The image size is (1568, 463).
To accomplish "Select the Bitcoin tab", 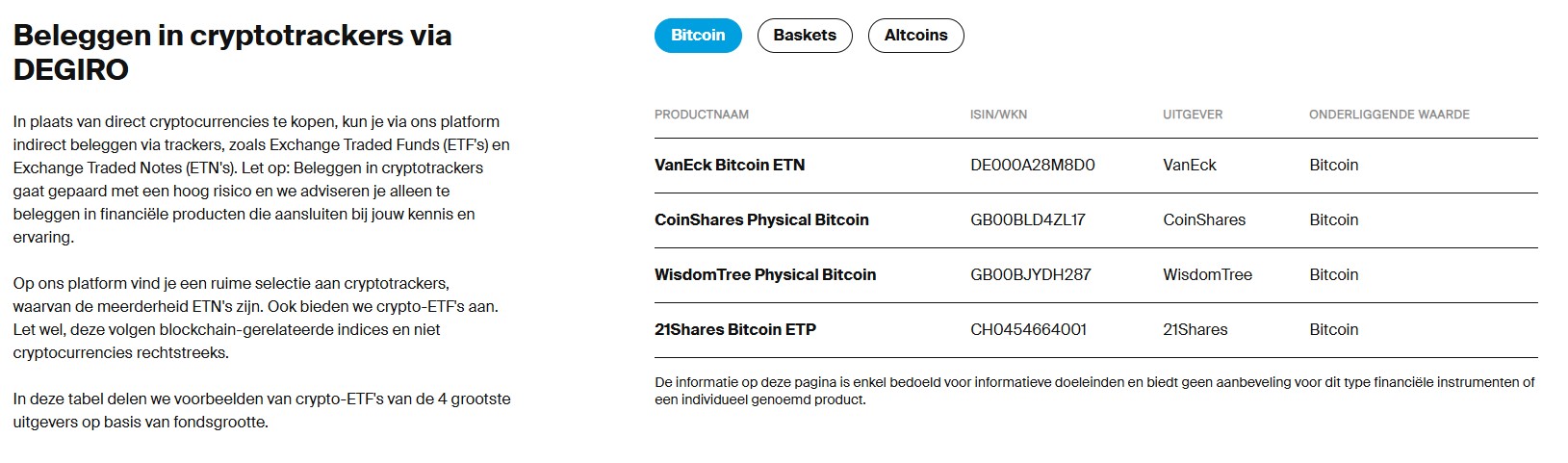I will [698, 36].
